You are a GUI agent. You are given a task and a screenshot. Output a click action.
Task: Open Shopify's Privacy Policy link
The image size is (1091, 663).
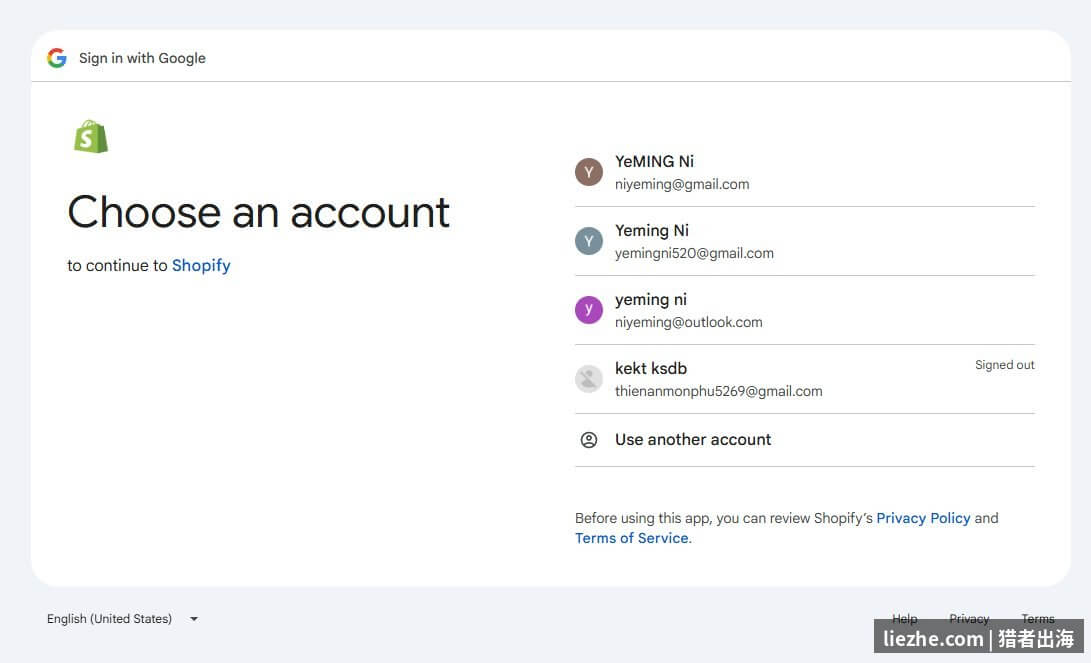[x=923, y=518]
